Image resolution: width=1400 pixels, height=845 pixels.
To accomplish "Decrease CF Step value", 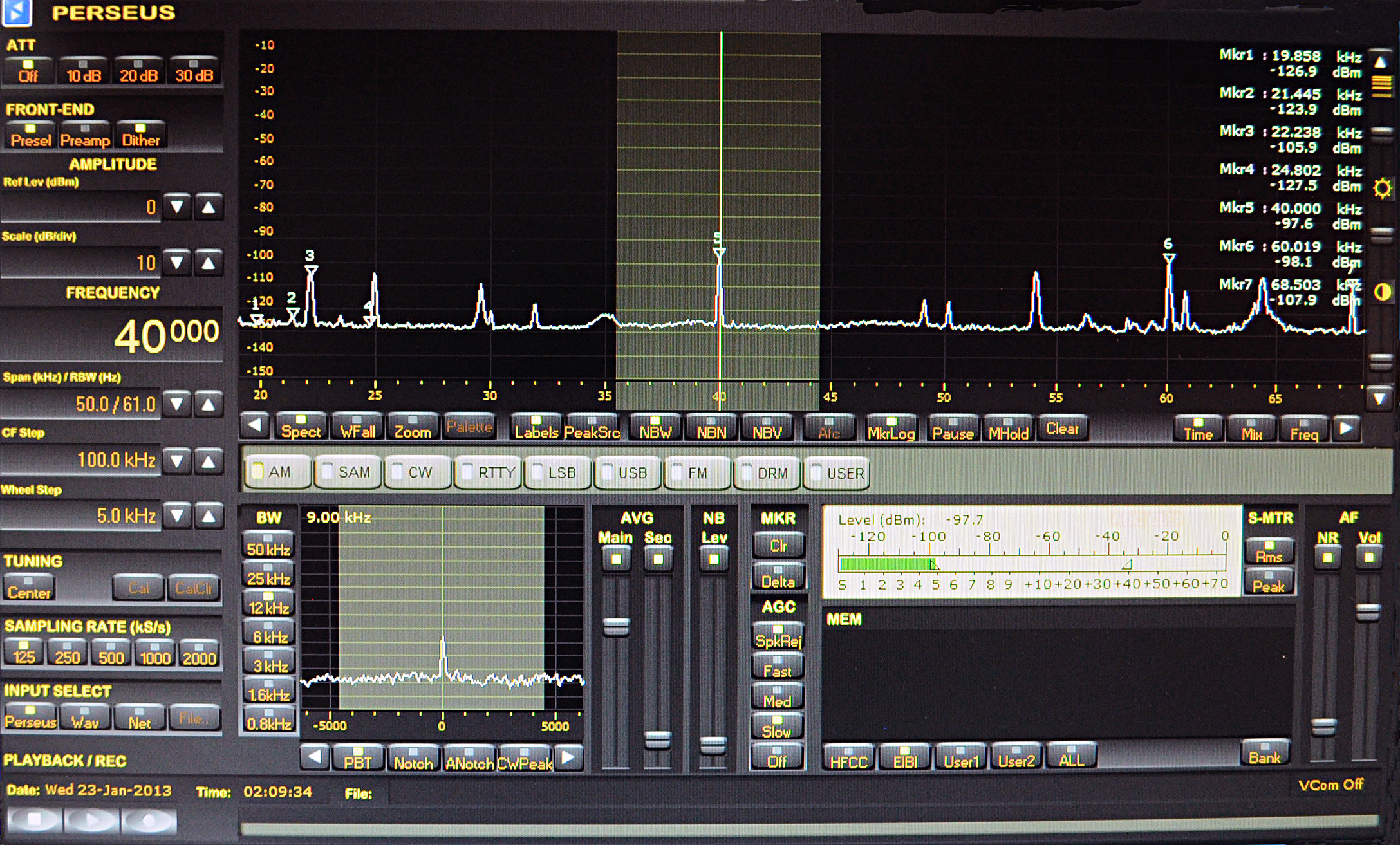I will pos(177,461).
